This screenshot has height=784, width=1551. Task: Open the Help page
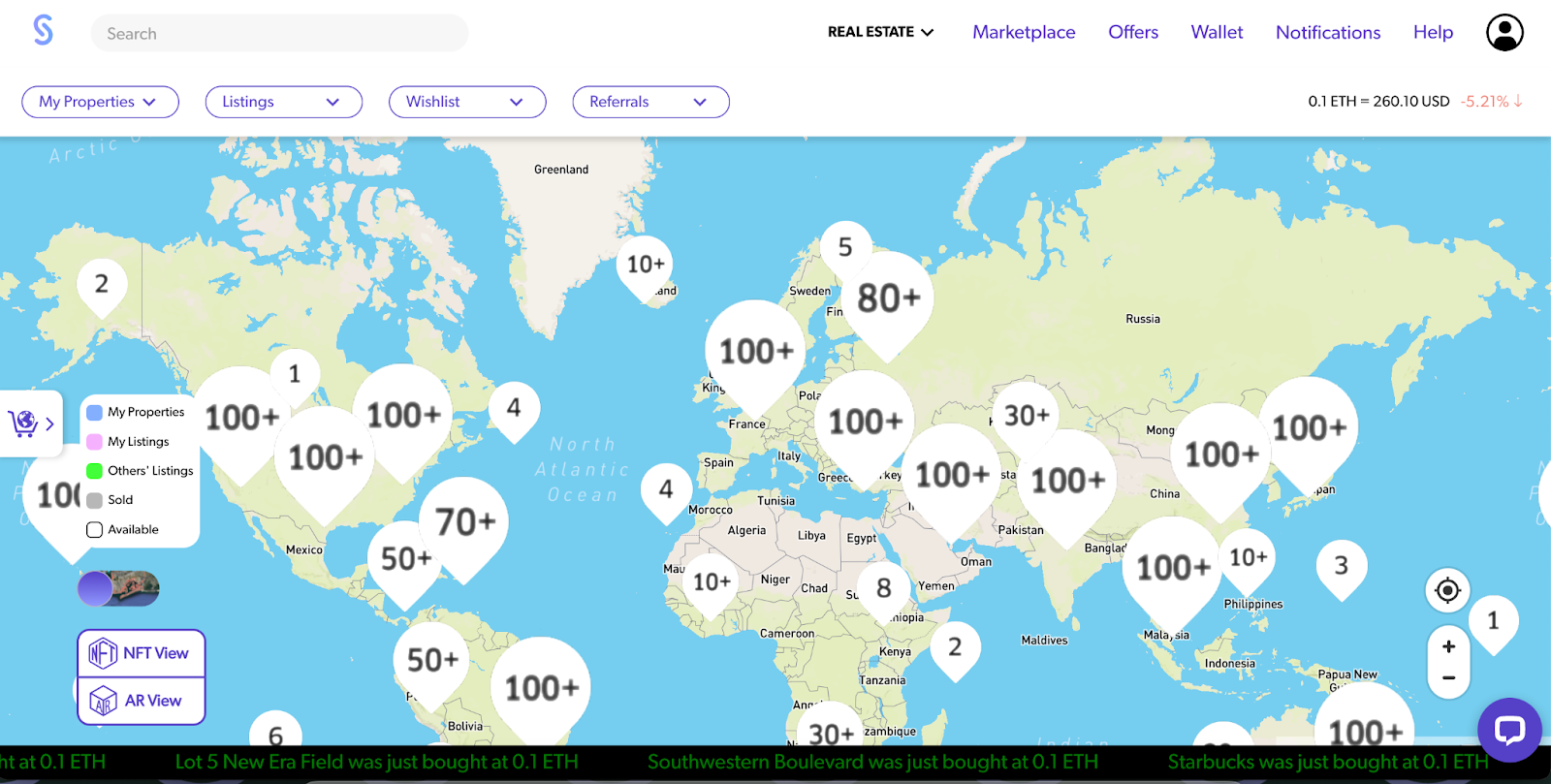click(1433, 32)
